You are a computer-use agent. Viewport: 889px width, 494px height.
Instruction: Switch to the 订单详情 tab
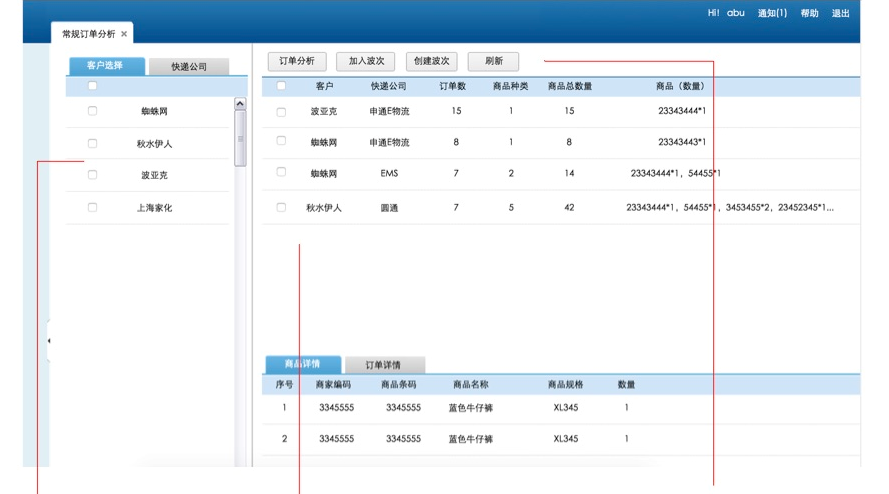(384, 365)
